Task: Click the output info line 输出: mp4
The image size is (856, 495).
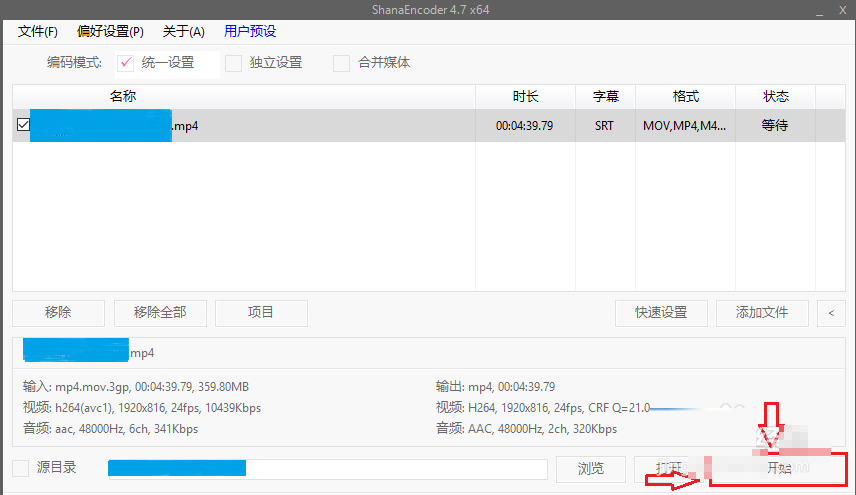Action: coord(495,387)
